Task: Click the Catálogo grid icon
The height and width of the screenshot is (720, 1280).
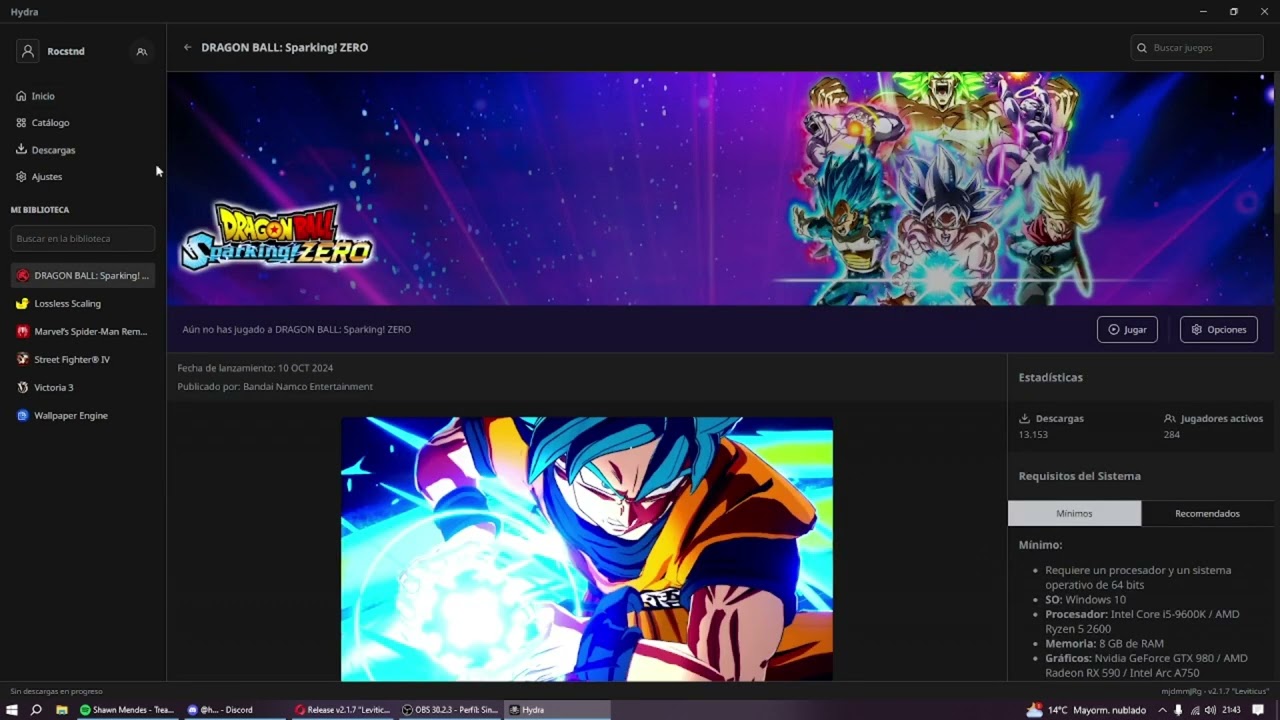Action: pyautogui.click(x=21, y=123)
